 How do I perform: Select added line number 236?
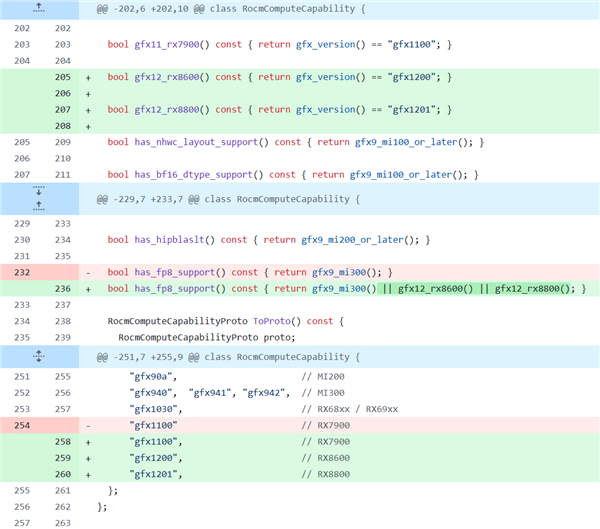[63, 289]
